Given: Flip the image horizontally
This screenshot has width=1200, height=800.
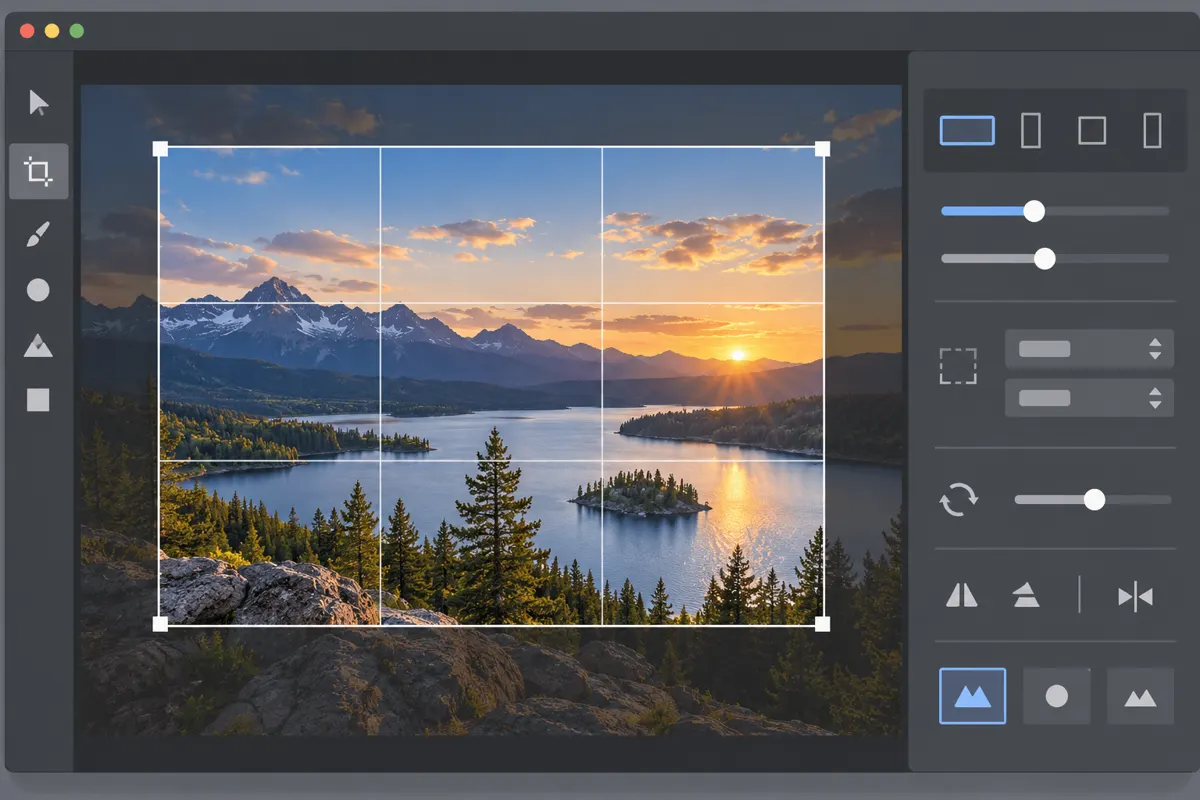Looking at the screenshot, I should tap(962, 596).
